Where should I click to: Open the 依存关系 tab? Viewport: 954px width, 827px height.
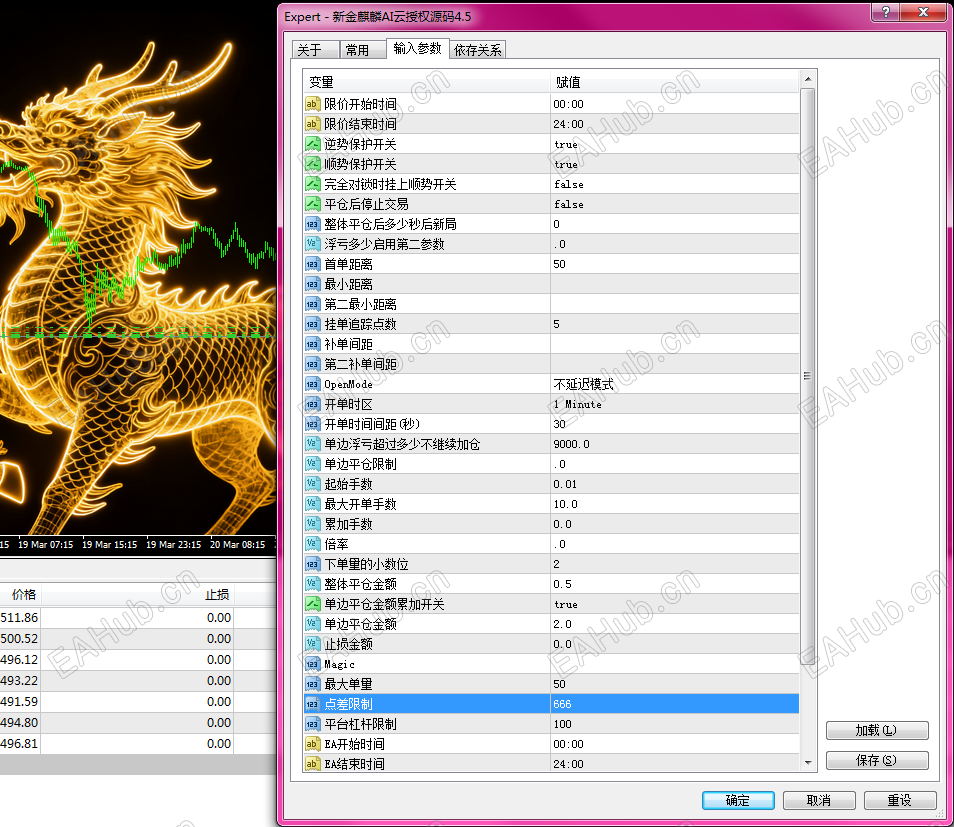(478, 50)
